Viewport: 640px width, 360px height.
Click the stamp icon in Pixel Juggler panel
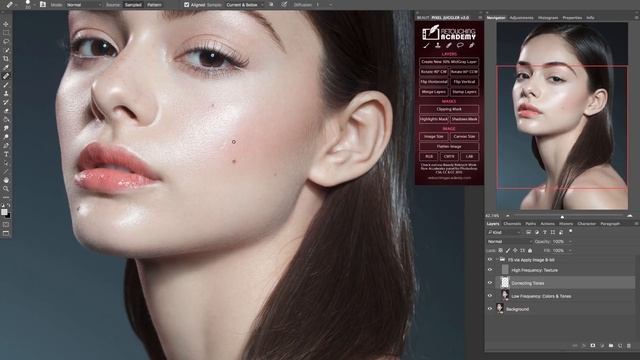438,45
